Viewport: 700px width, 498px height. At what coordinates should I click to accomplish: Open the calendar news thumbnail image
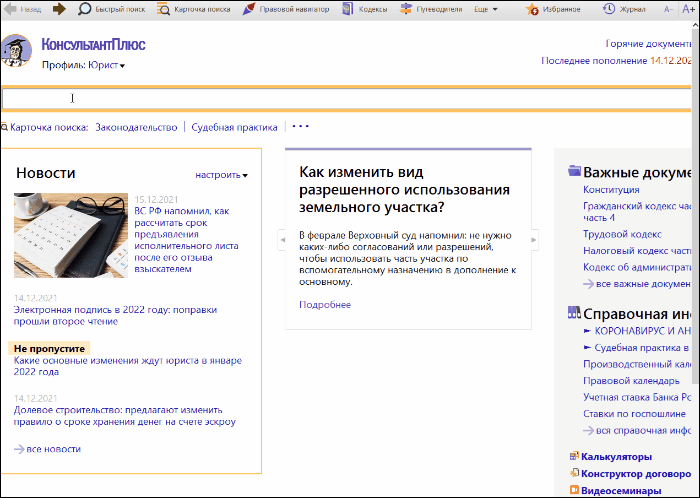[x=71, y=235]
